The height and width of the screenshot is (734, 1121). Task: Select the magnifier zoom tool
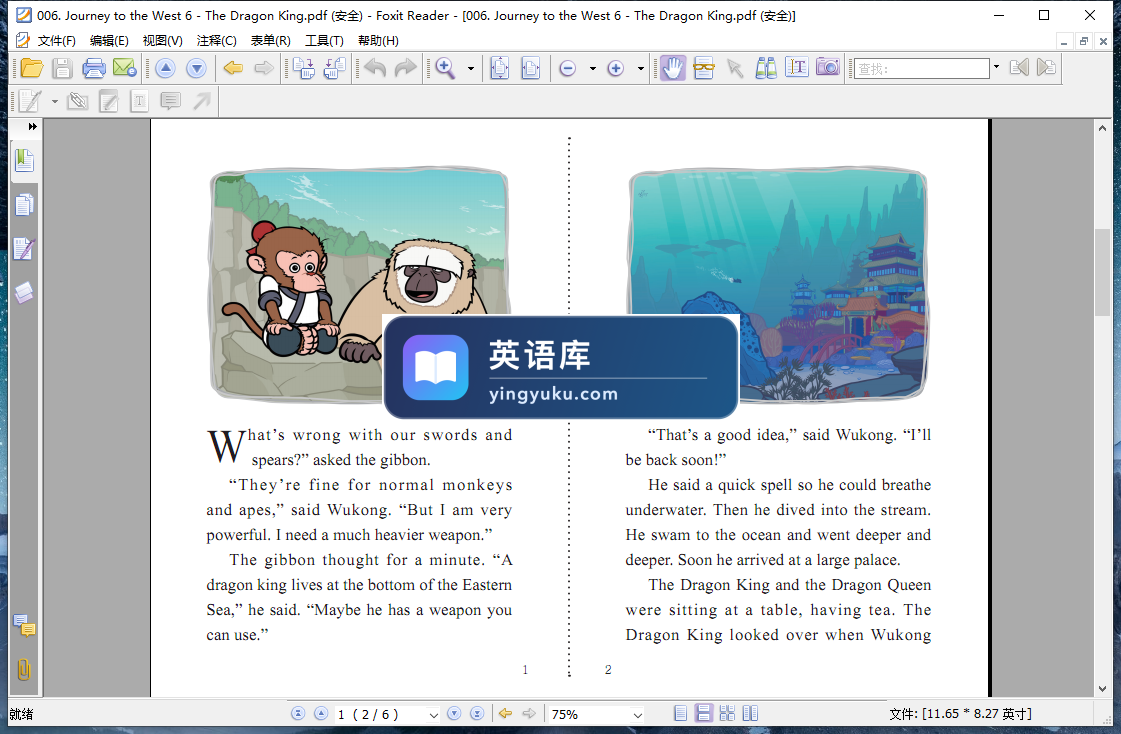pyautogui.click(x=445, y=68)
